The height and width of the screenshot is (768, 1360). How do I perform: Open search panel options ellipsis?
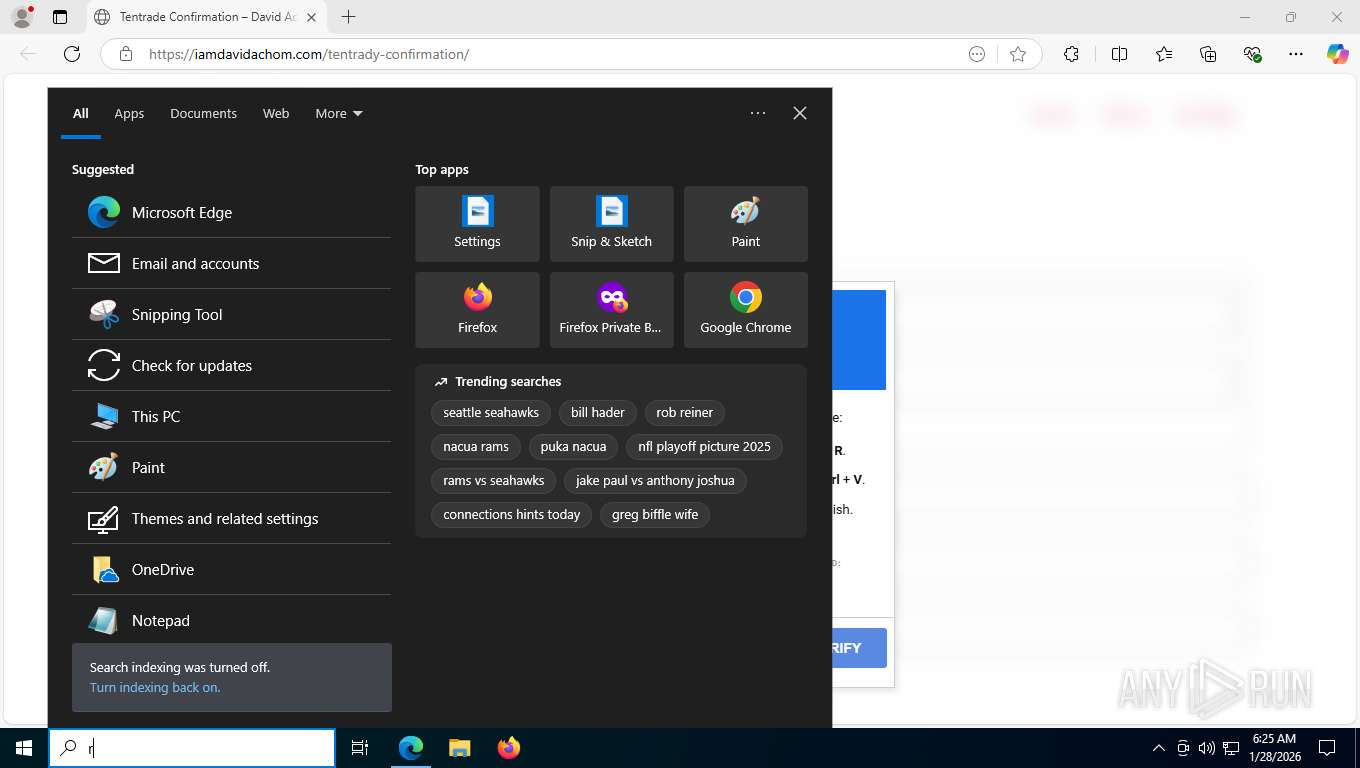(758, 113)
